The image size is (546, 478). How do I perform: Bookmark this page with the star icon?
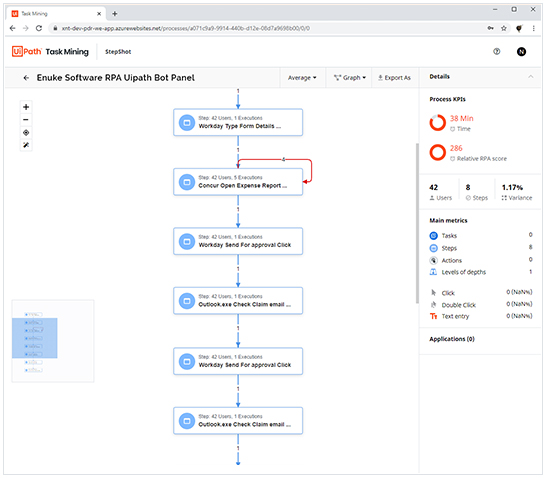[504, 28]
